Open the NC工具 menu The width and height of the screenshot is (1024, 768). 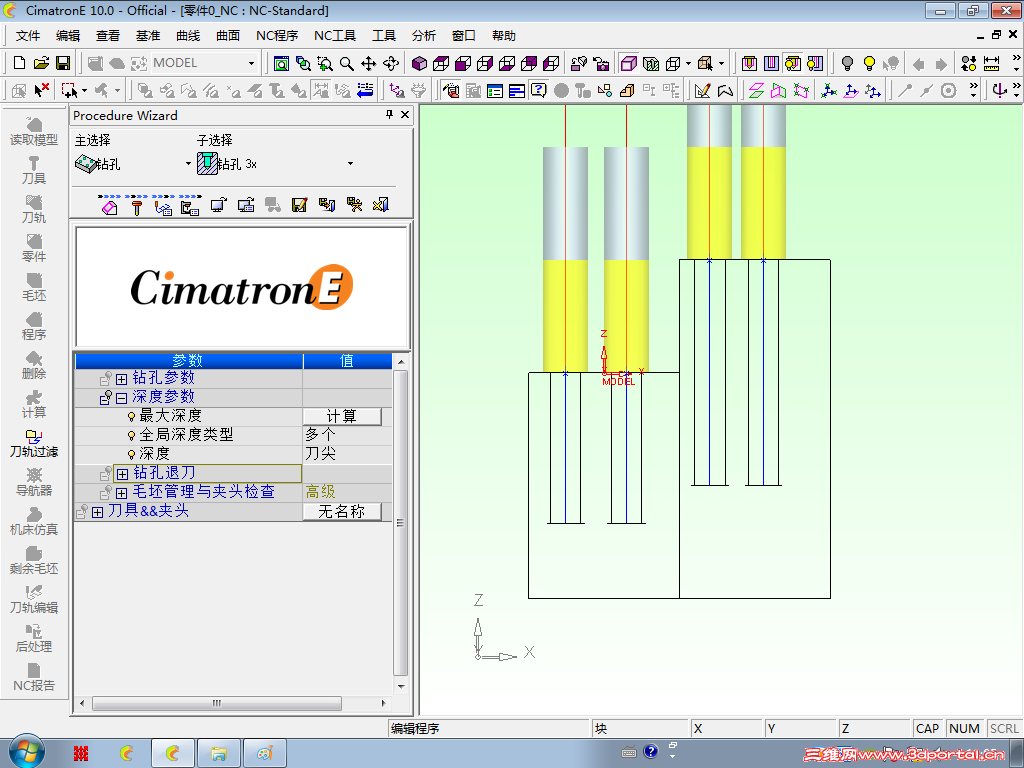pyautogui.click(x=335, y=36)
